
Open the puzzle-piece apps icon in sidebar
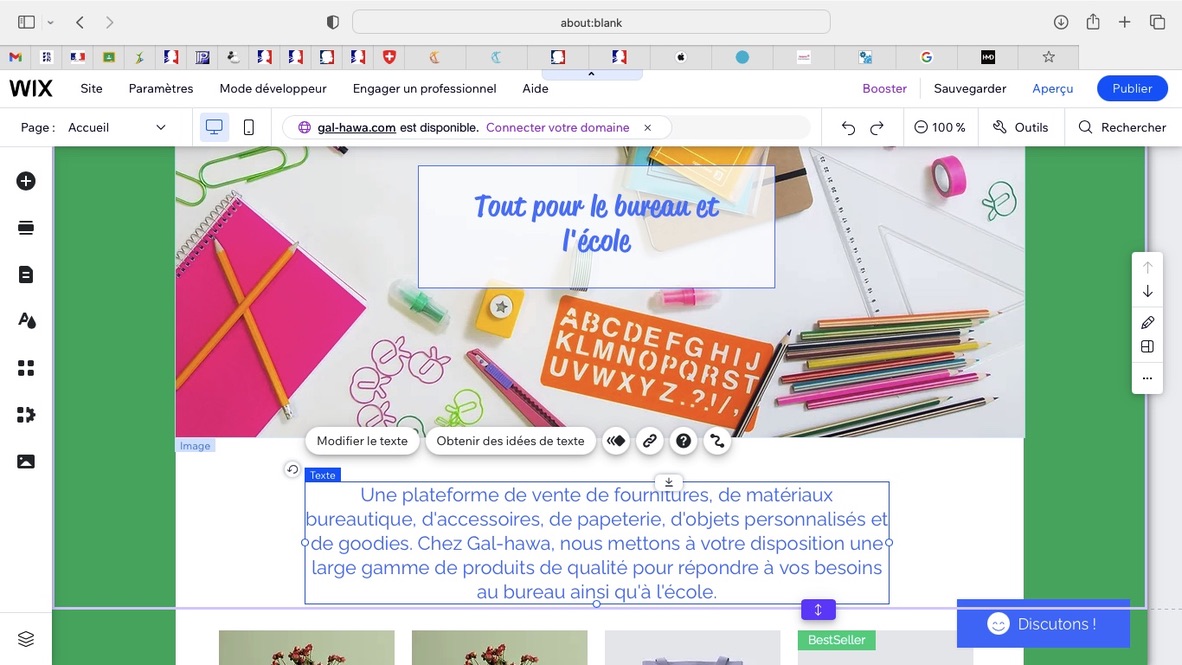coord(26,415)
